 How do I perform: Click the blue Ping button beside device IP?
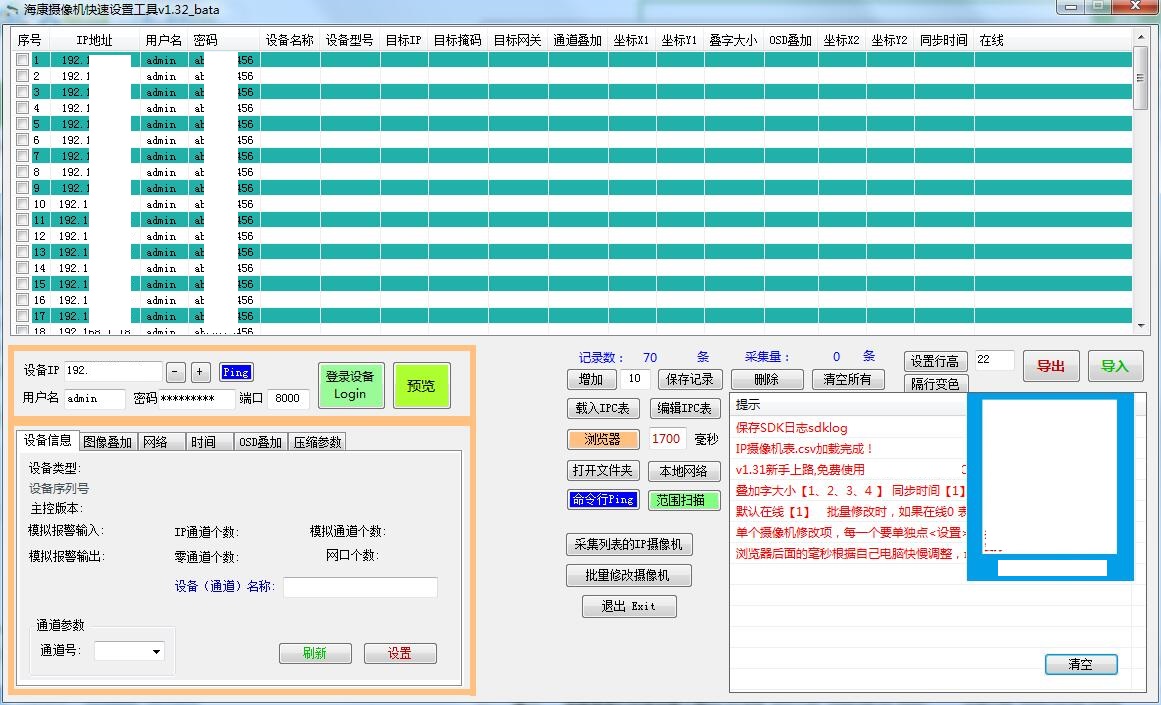[x=236, y=372]
